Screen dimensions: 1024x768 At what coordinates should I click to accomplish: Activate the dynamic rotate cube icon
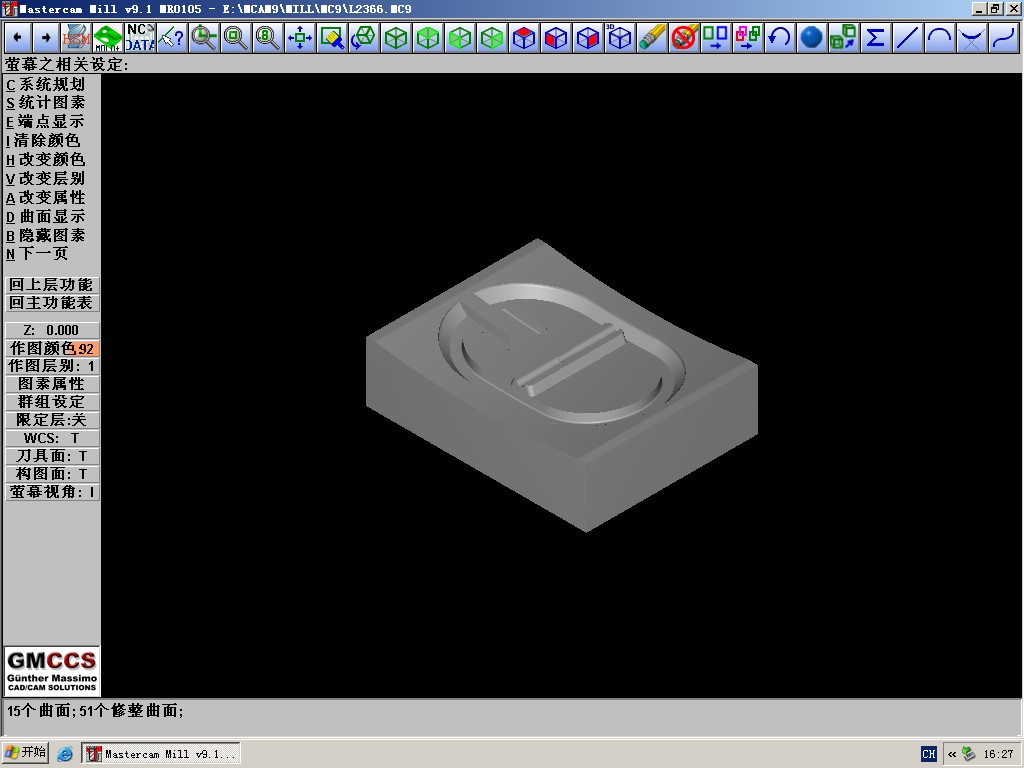[364, 38]
